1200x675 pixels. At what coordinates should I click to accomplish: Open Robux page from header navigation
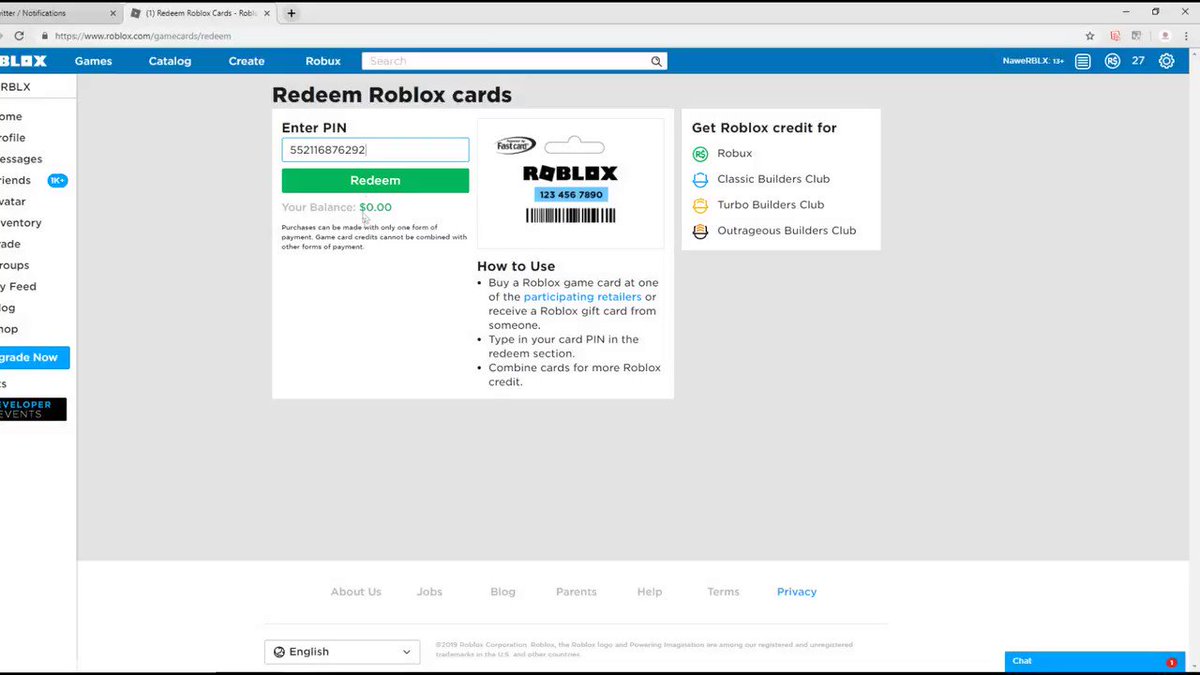coord(323,61)
